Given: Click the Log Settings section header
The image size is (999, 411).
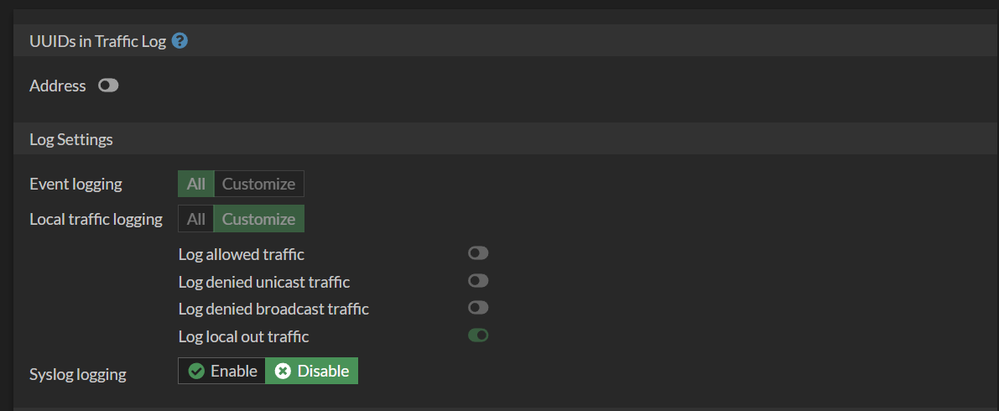Looking at the screenshot, I should pos(72,139).
